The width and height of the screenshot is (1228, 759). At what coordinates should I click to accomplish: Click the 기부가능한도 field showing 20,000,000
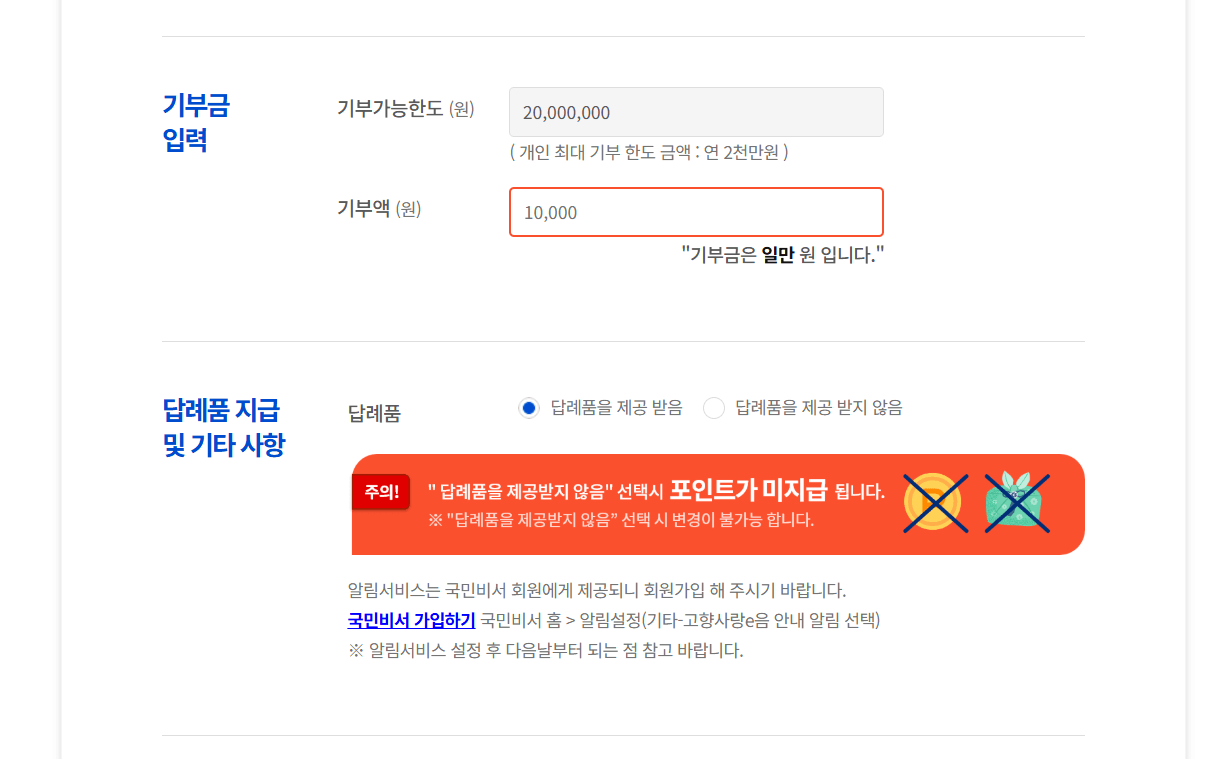696,112
